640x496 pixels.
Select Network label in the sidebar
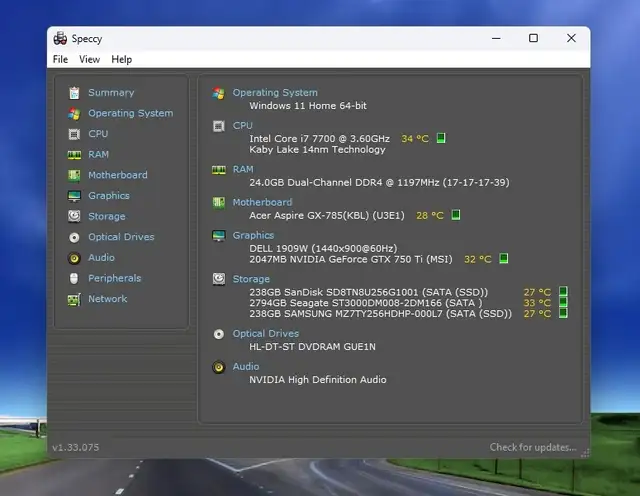coord(108,299)
